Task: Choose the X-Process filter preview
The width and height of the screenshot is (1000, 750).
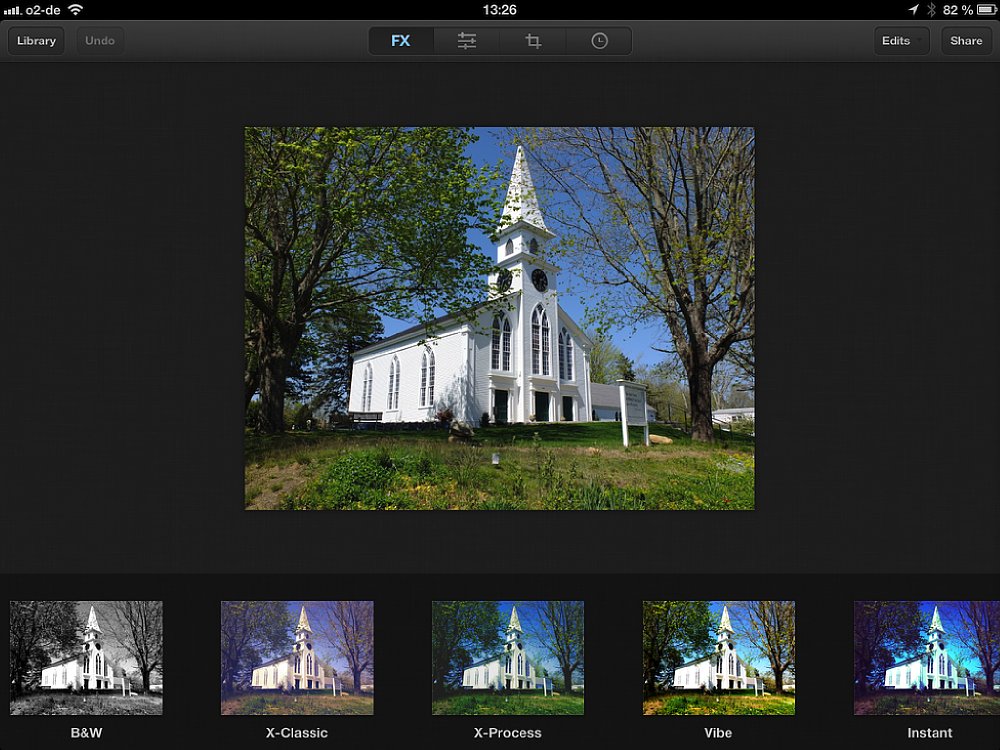Action: (508, 658)
